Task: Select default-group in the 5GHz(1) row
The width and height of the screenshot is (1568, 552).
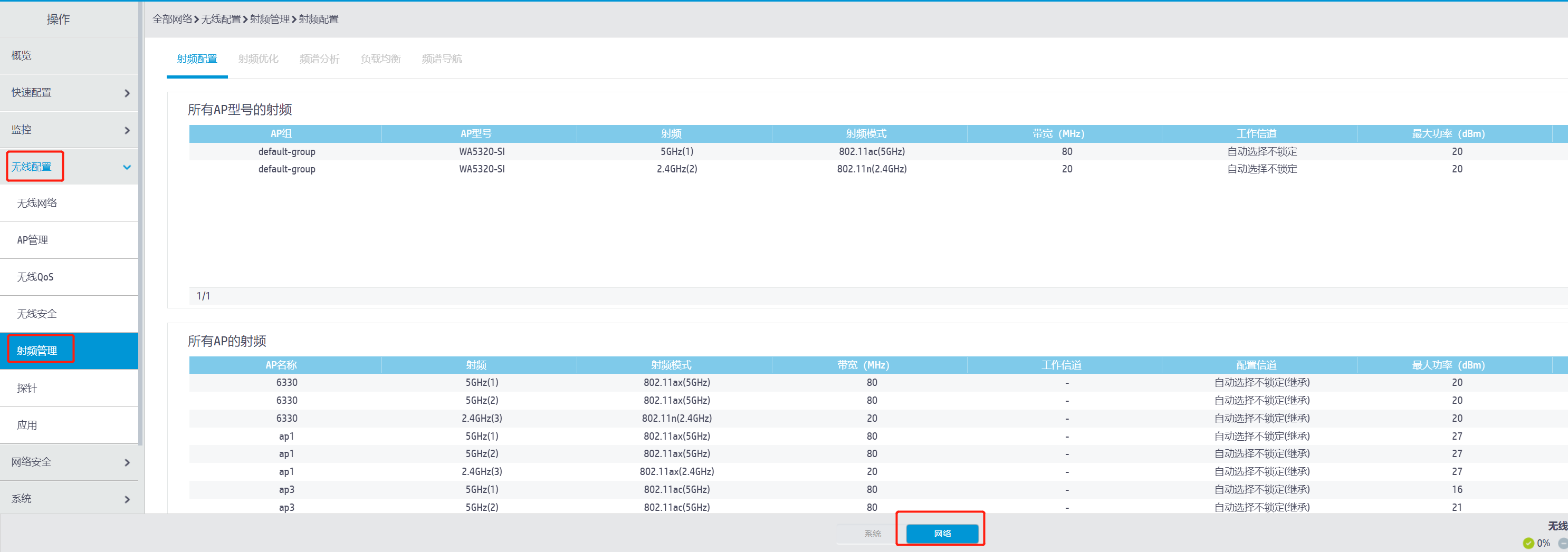Action: 286,151
